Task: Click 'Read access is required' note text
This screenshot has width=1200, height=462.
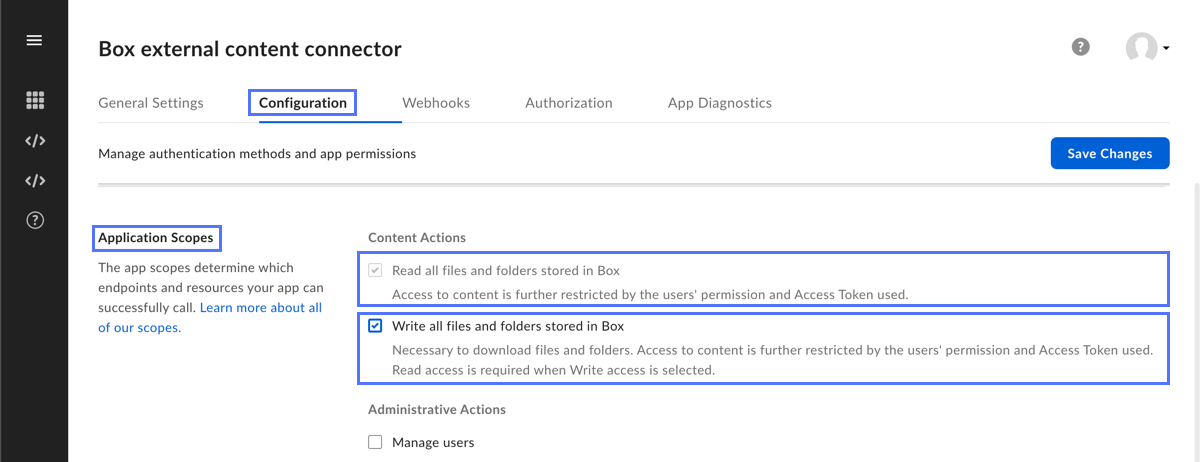Action: [x=553, y=370]
